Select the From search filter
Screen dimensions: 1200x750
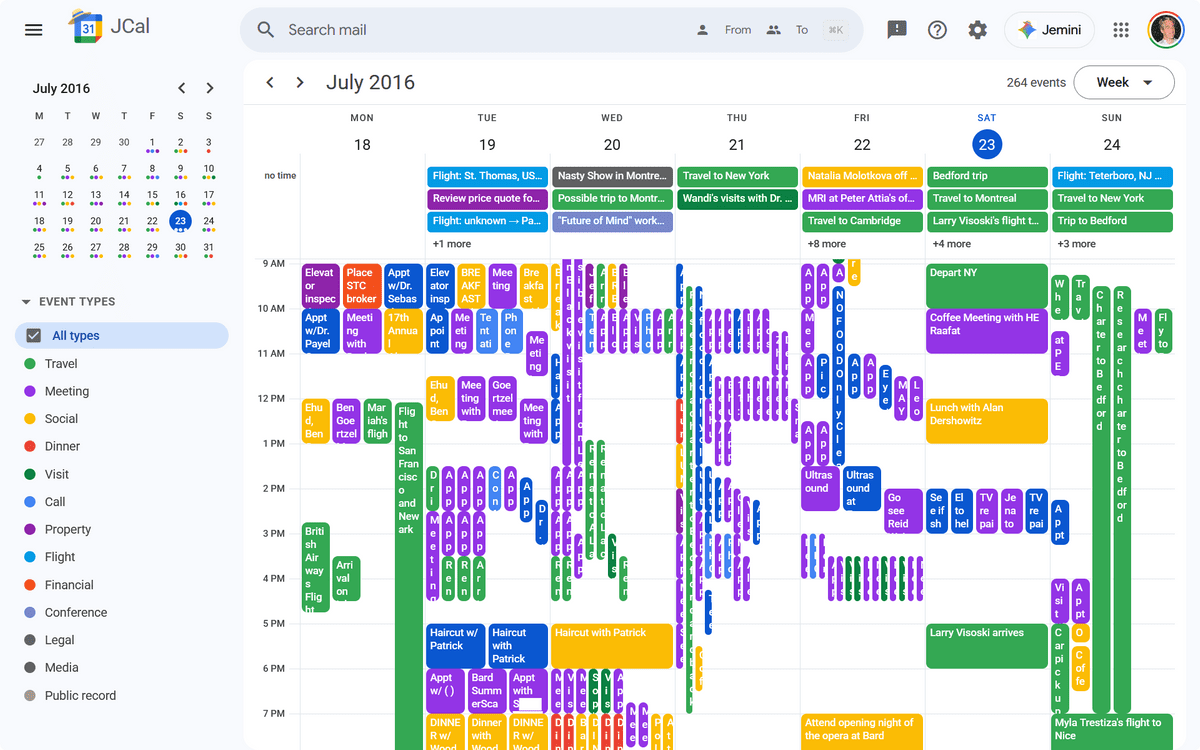(x=724, y=30)
